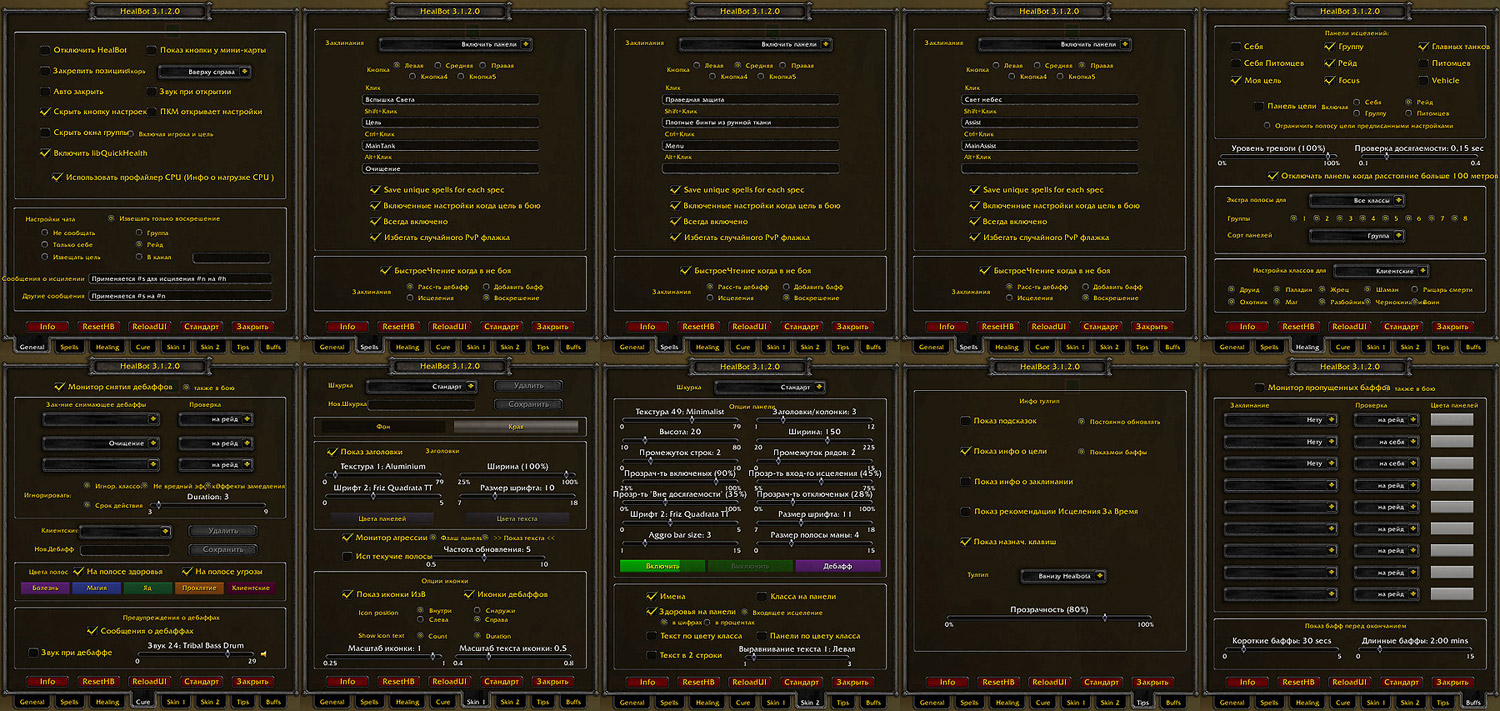Uncheck Сообщения о дебаффах checkbox
Viewport: 1500px width, 711px height.
tap(93, 631)
